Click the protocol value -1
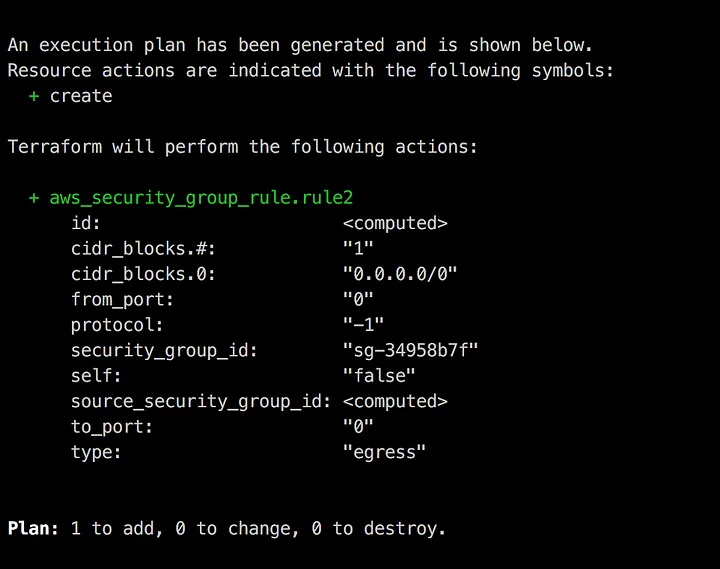 point(363,325)
